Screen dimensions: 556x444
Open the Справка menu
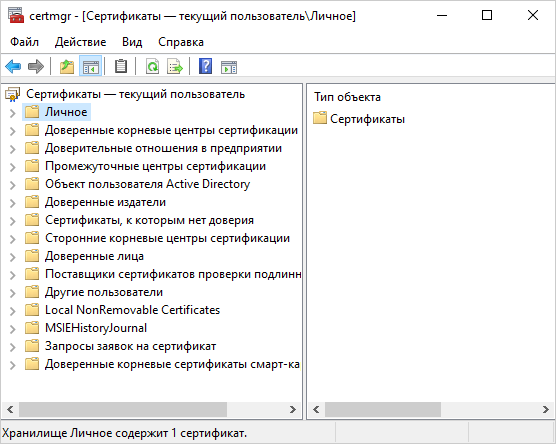click(181, 42)
